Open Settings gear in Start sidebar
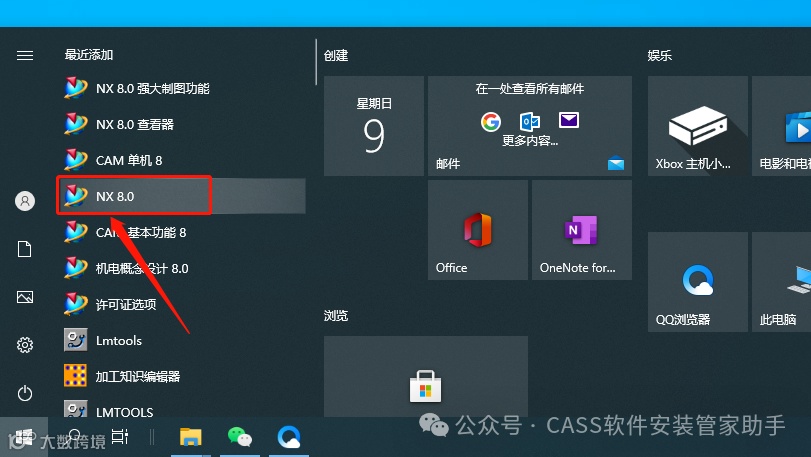Viewport: 811px width, 457px height. tap(25, 345)
